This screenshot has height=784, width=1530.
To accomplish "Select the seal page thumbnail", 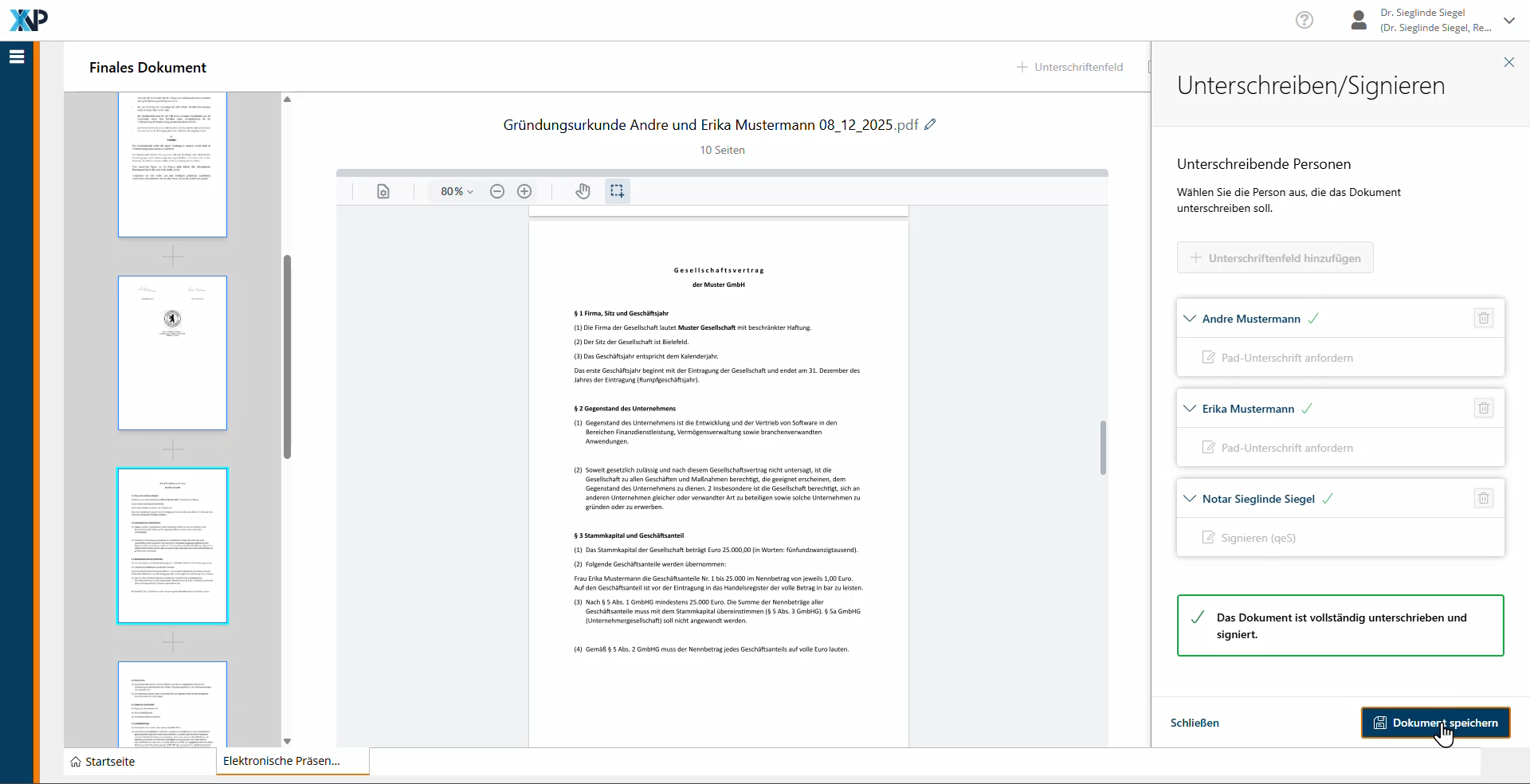I will click(172, 353).
